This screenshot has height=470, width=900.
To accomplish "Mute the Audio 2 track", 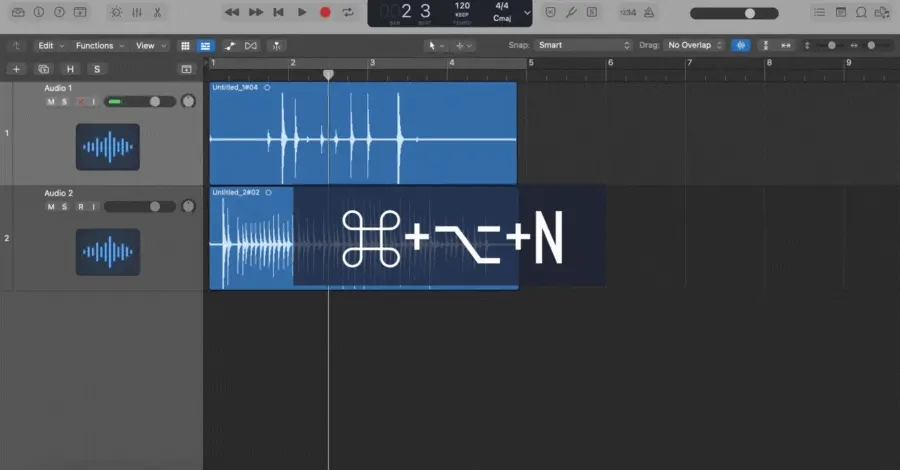I will pyautogui.click(x=51, y=207).
